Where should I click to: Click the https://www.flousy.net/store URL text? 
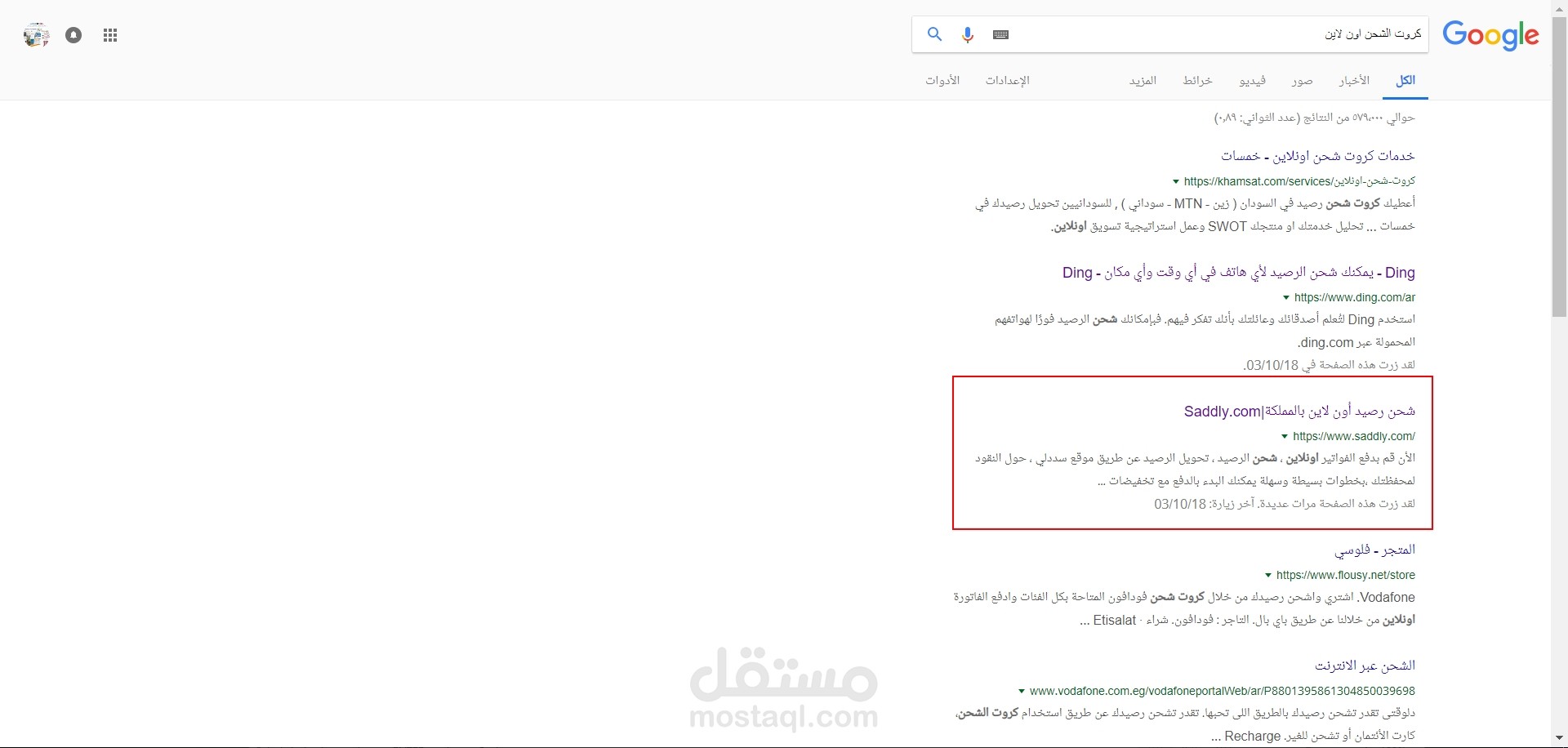tap(1346, 575)
